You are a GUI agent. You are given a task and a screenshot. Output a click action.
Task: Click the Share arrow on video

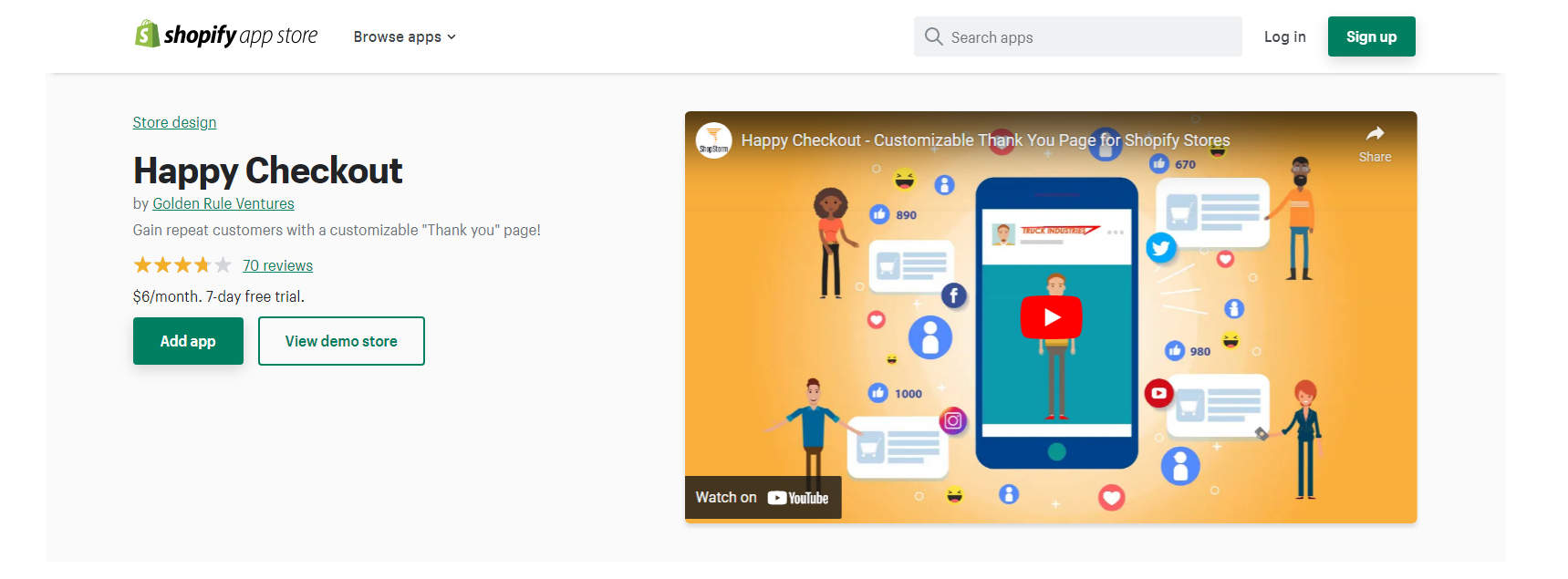coord(1375,143)
